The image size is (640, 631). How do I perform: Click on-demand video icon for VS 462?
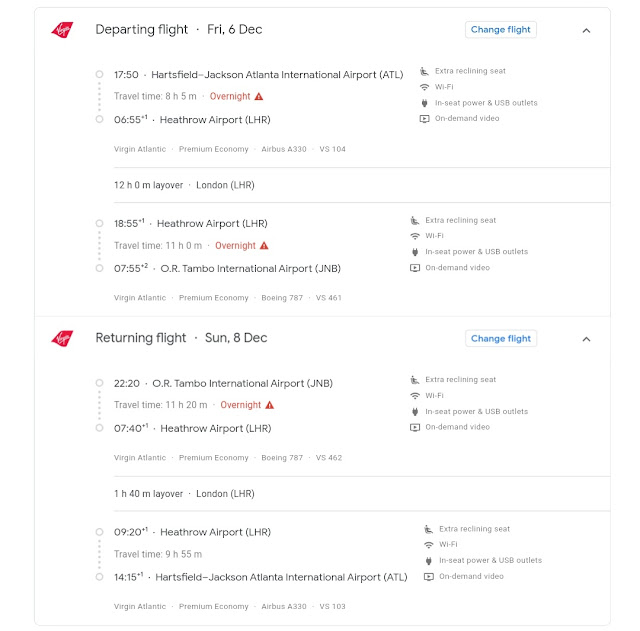(415, 427)
